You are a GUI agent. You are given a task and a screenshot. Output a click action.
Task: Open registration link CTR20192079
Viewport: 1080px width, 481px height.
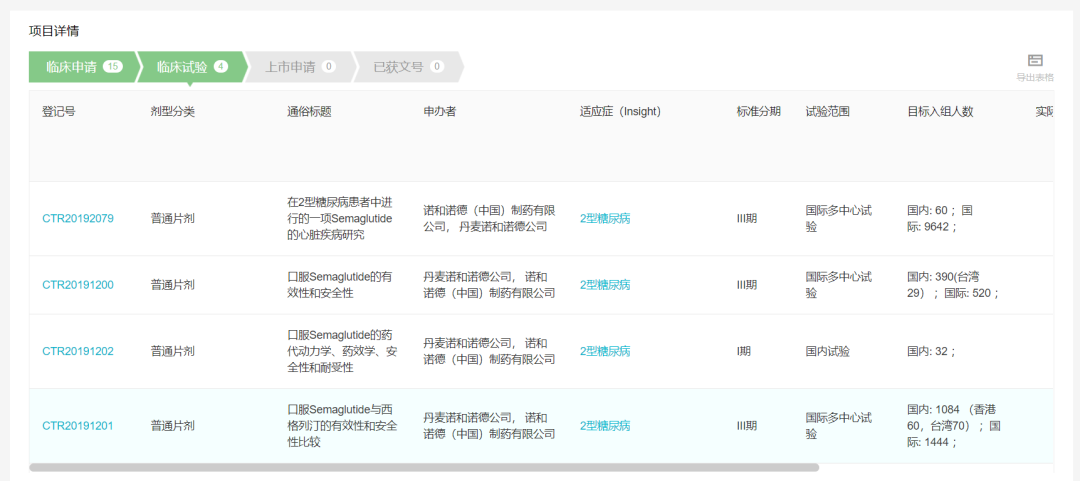tap(78, 218)
